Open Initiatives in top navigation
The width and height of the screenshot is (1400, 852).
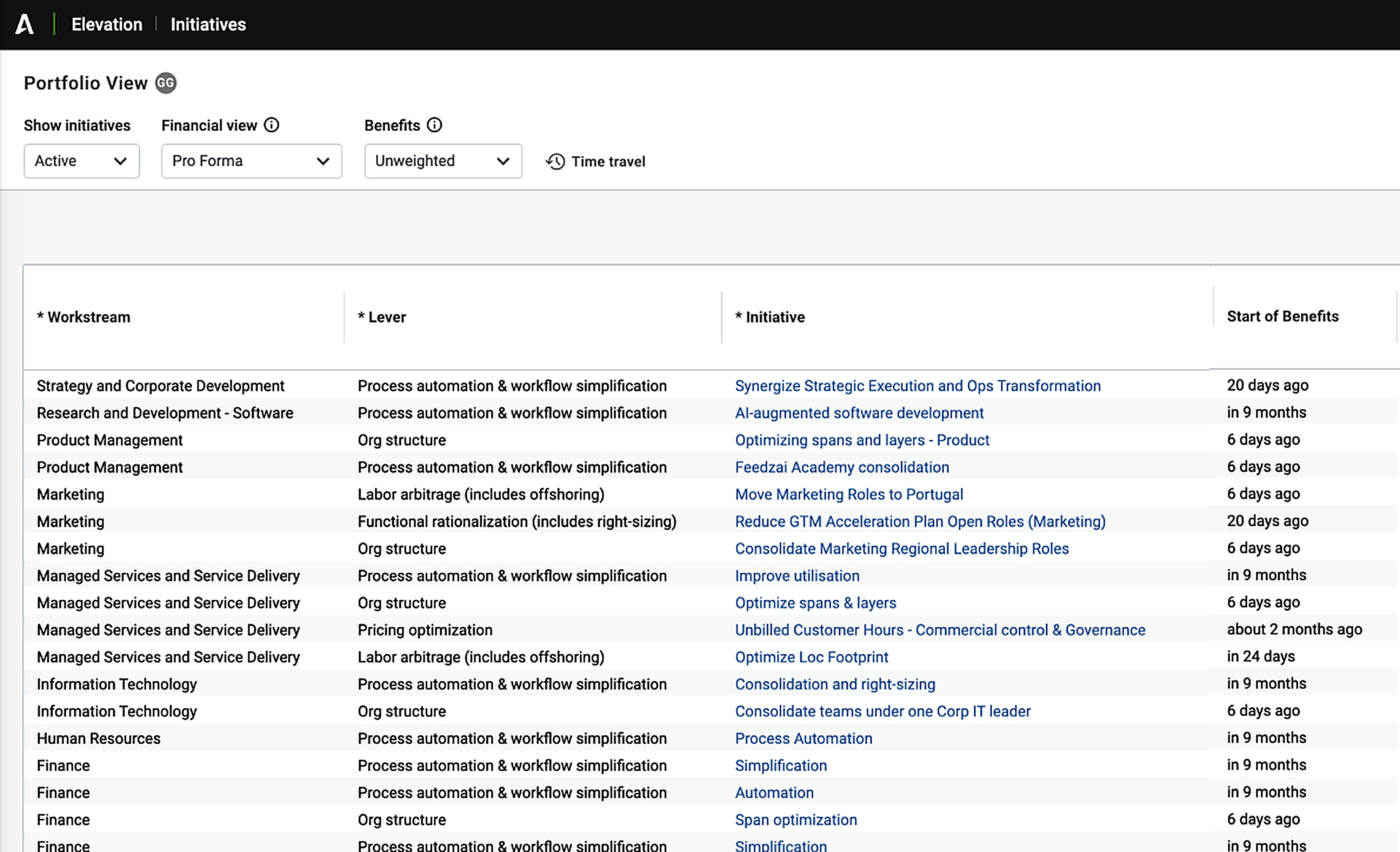pos(208,24)
